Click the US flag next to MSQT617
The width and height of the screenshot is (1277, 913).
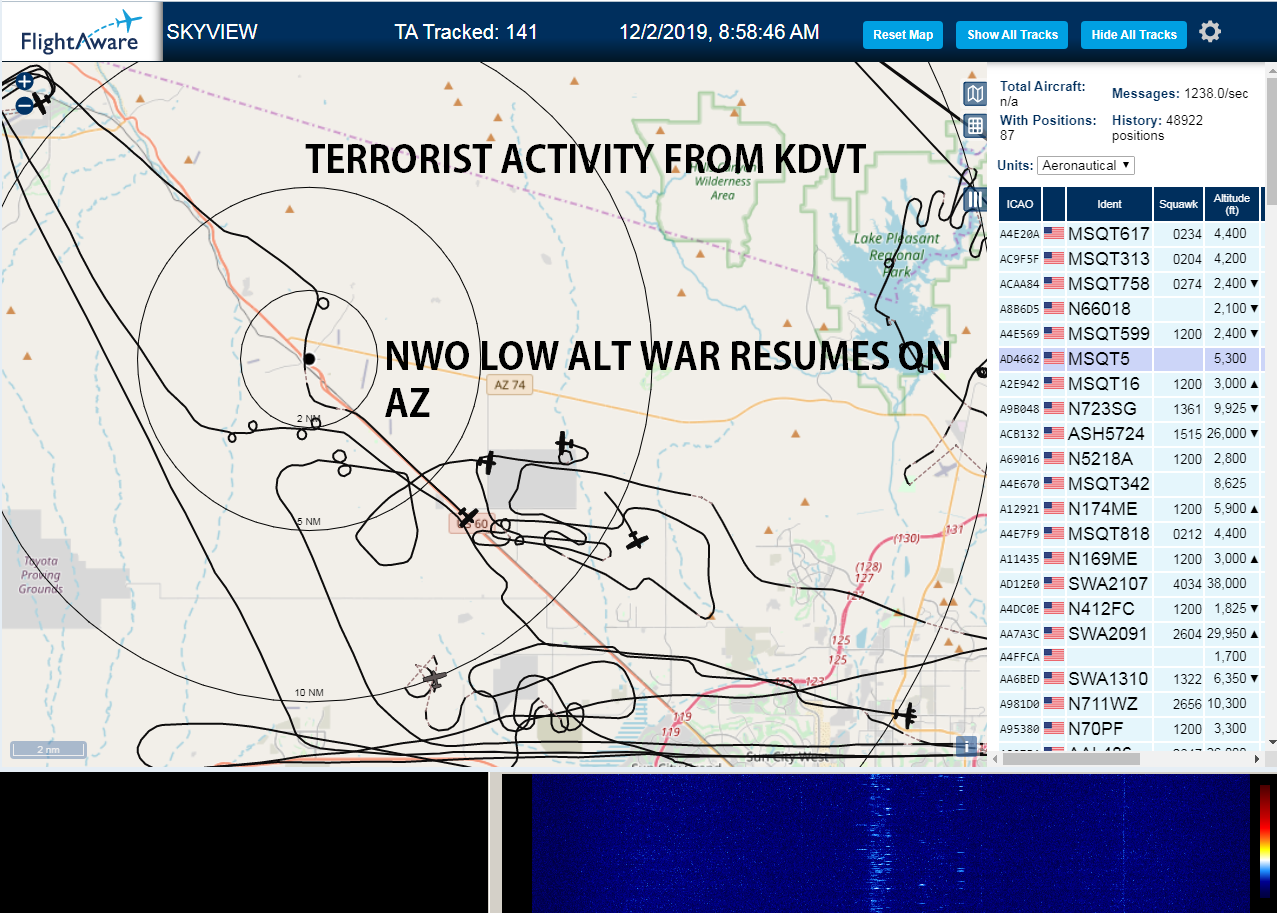1053,234
